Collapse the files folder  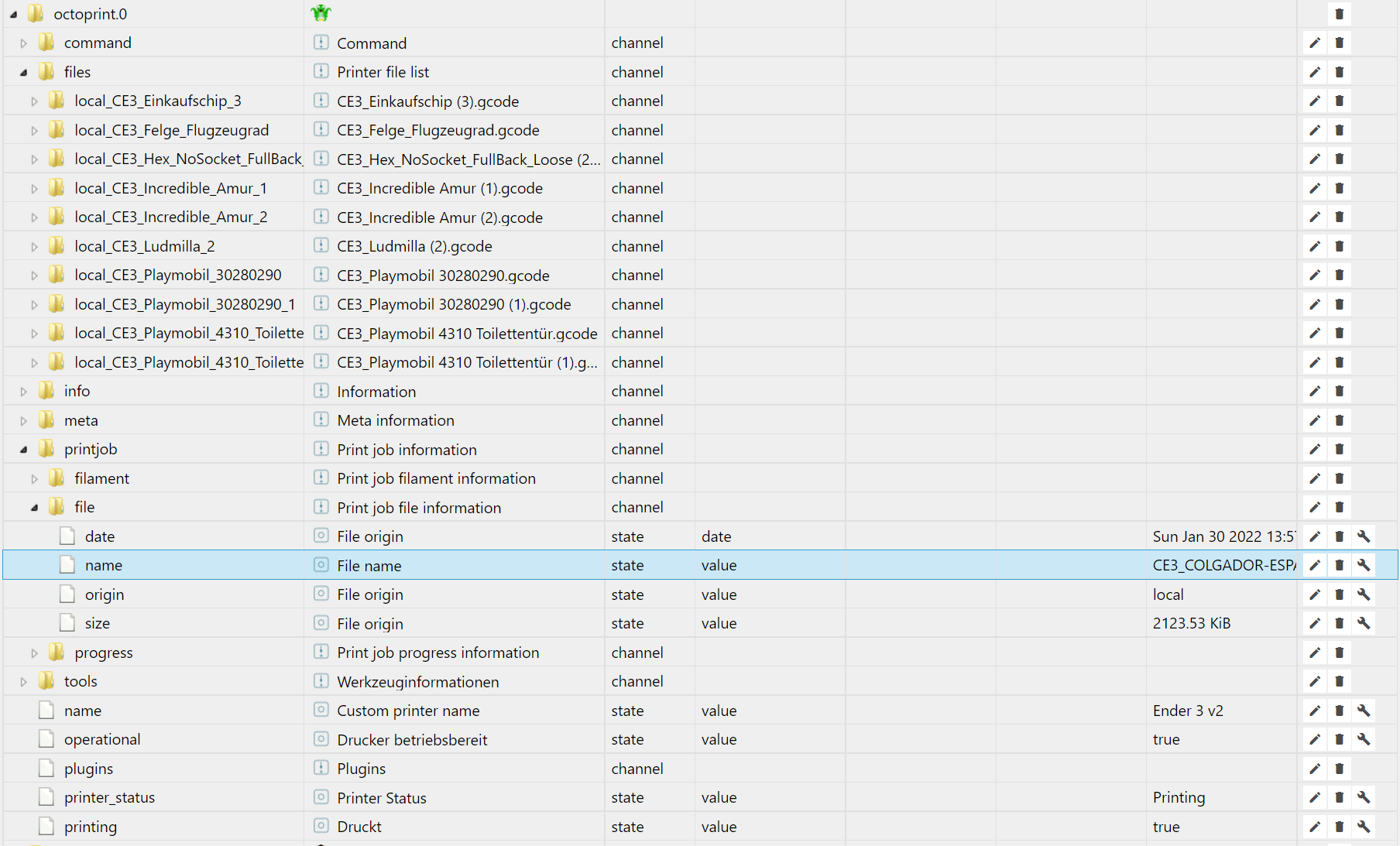pyautogui.click(x=24, y=72)
